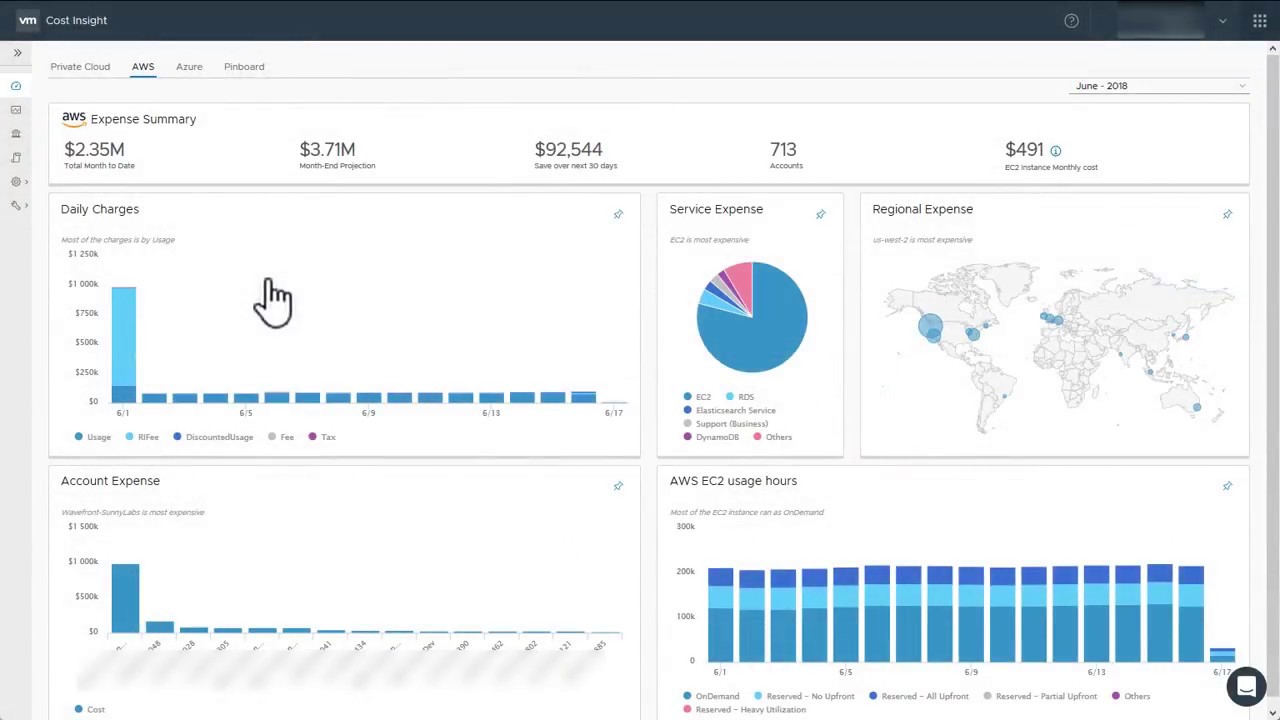Click the EC2 instance cost info icon
Viewport: 1280px width, 720px height.
(x=1055, y=151)
